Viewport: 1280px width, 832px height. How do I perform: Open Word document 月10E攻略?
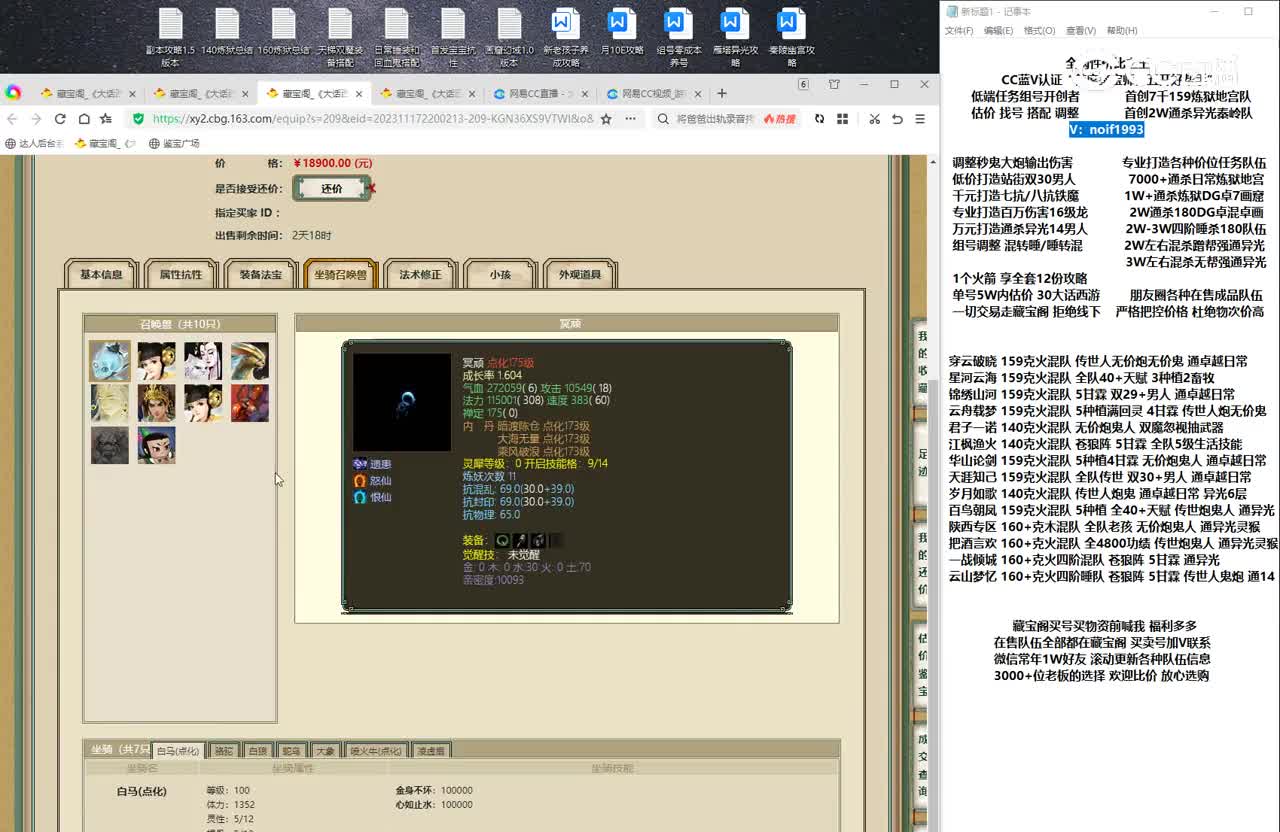coord(622,32)
